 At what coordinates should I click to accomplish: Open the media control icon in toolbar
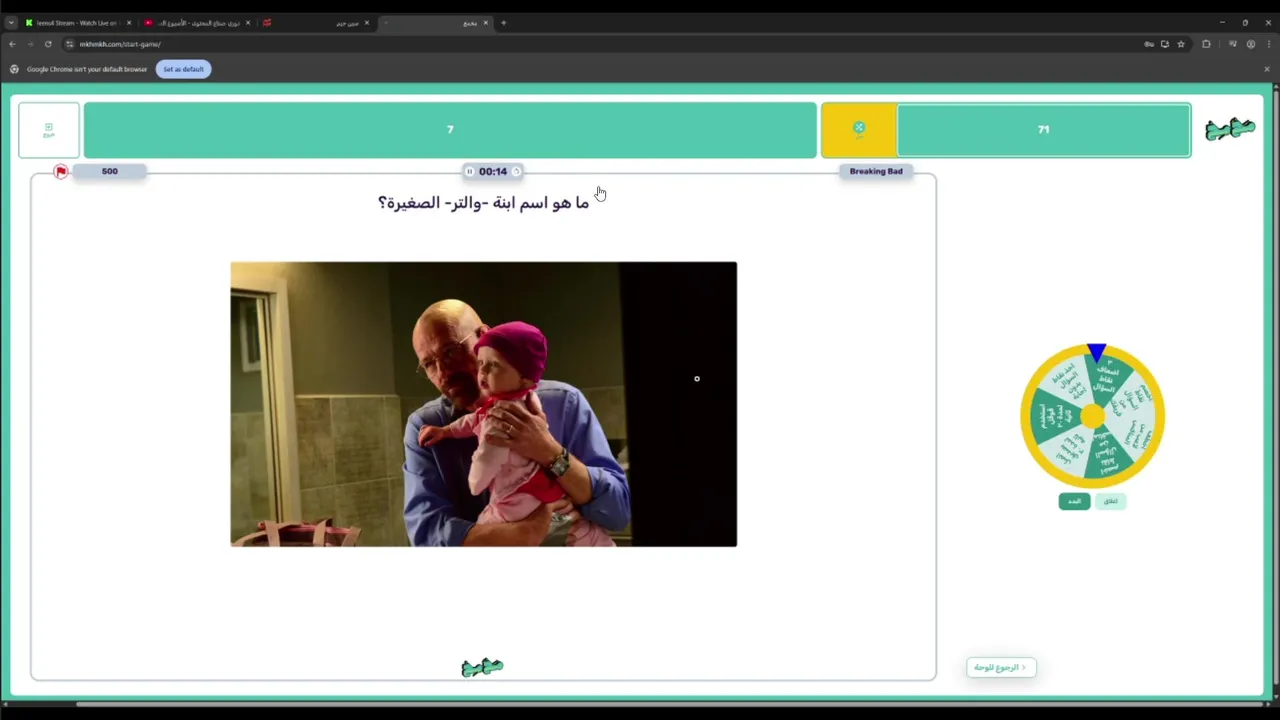point(1232,44)
